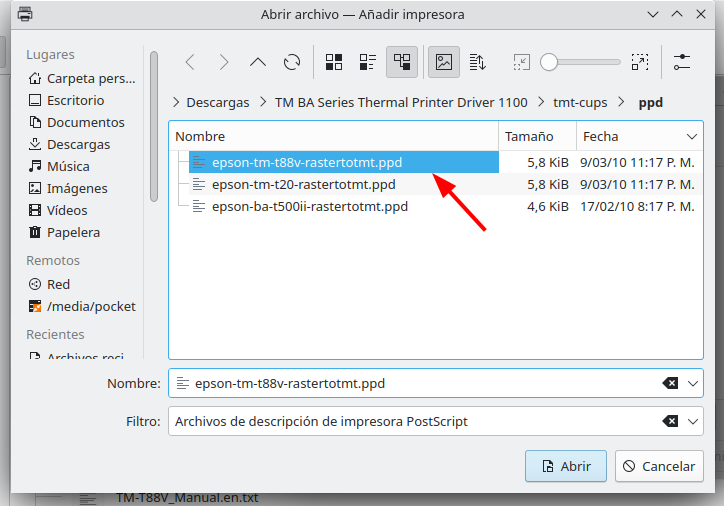724x506 pixels.
Task: Open Música in Places sidebar
Action: click(x=59, y=166)
